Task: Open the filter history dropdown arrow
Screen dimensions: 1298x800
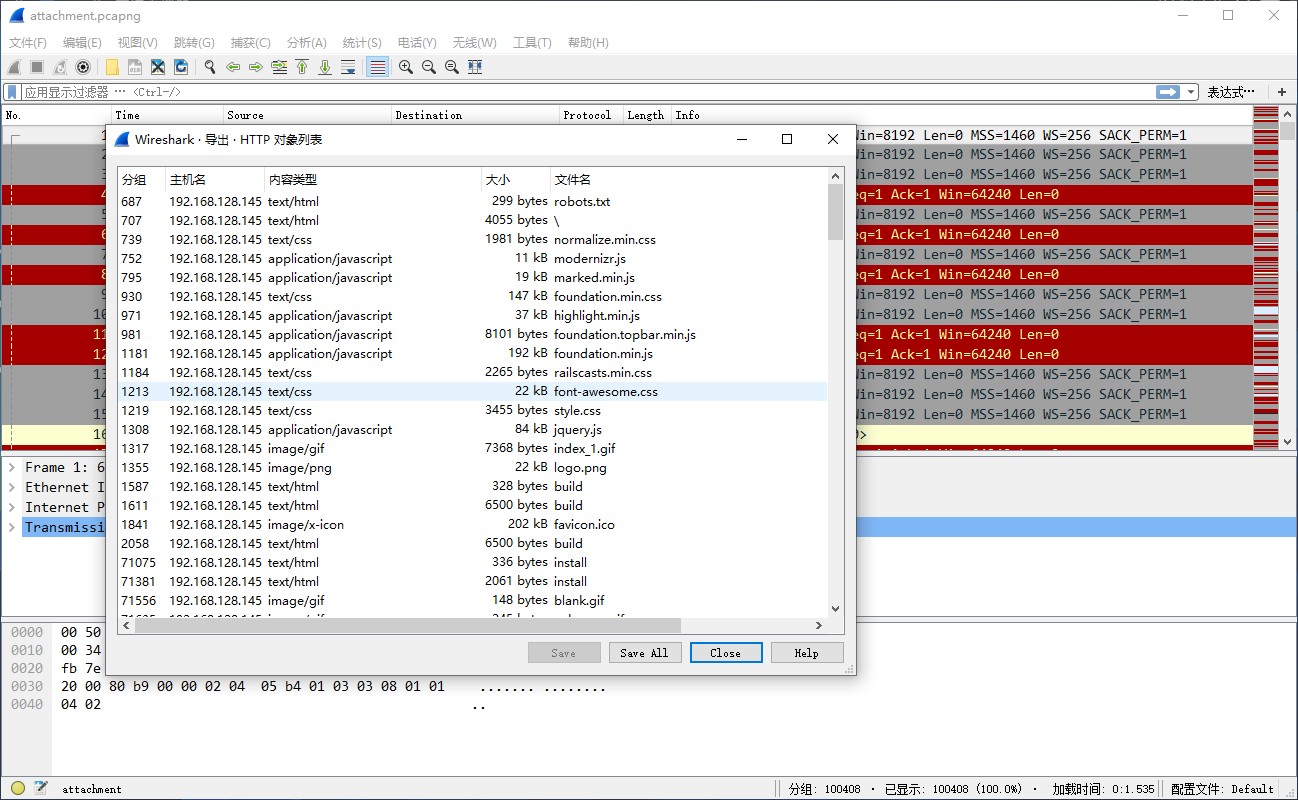Action: (x=1191, y=92)
